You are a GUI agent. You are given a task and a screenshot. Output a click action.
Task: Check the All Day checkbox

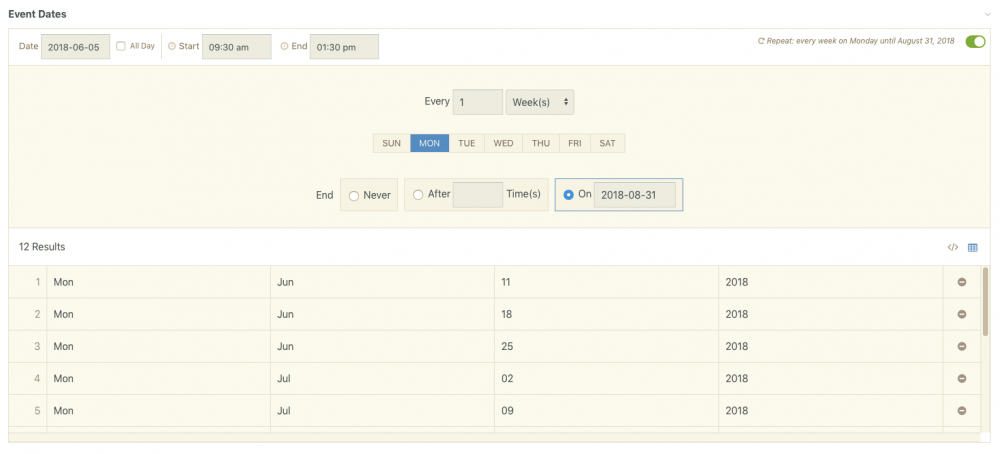[121, 46]
